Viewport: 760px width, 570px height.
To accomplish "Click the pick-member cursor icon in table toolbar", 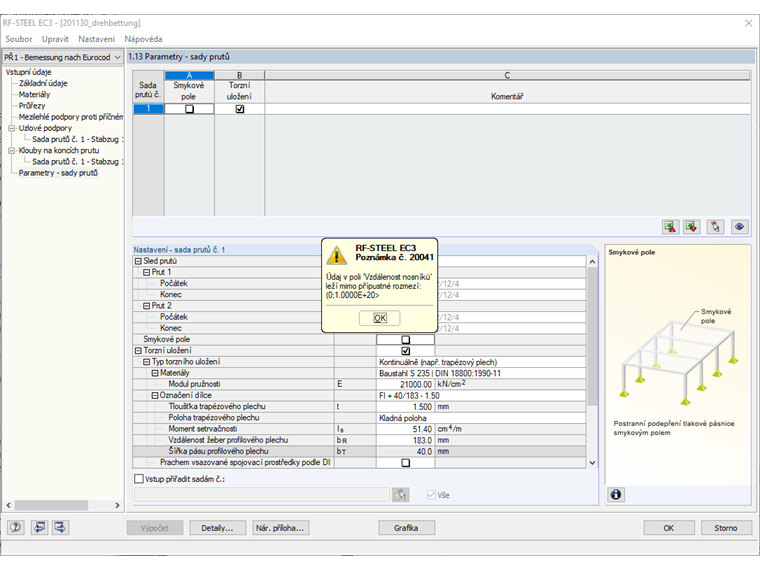I will click(x=715, y=226).
